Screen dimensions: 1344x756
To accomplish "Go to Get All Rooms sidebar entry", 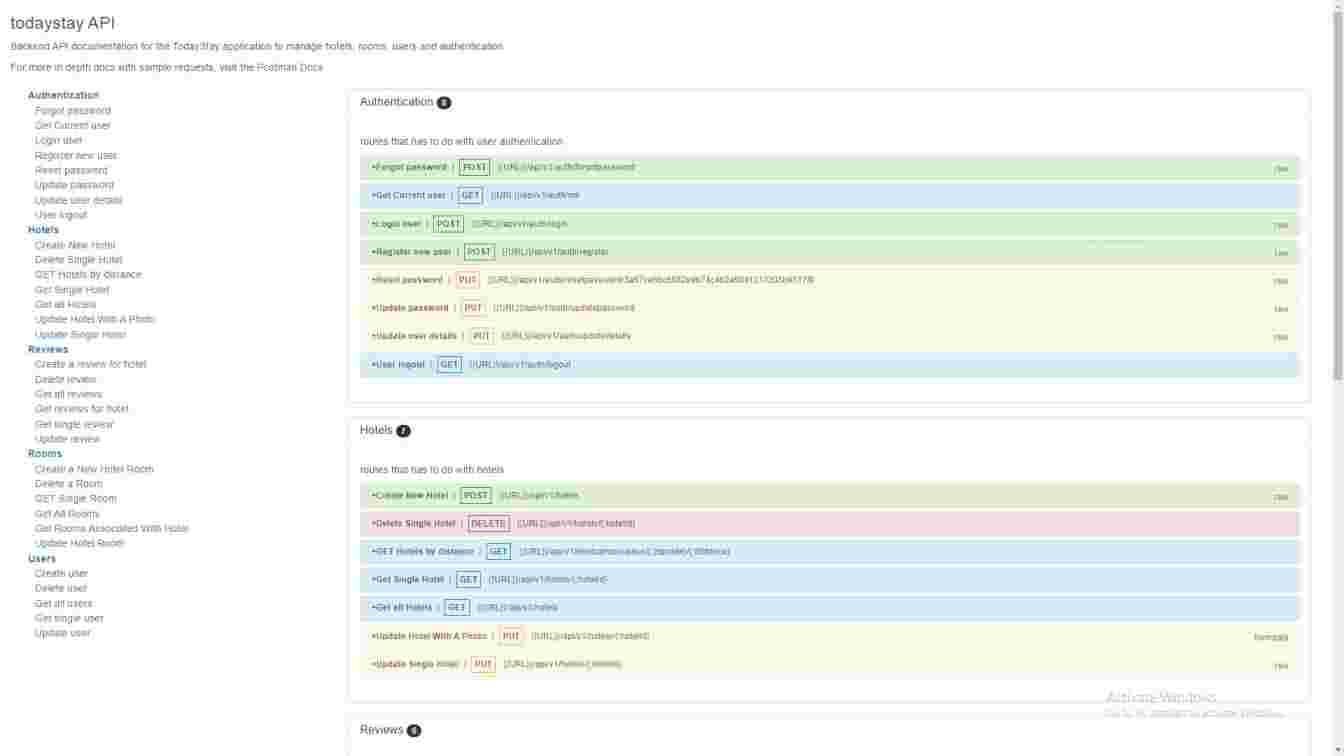I will [x=67, y=513].
